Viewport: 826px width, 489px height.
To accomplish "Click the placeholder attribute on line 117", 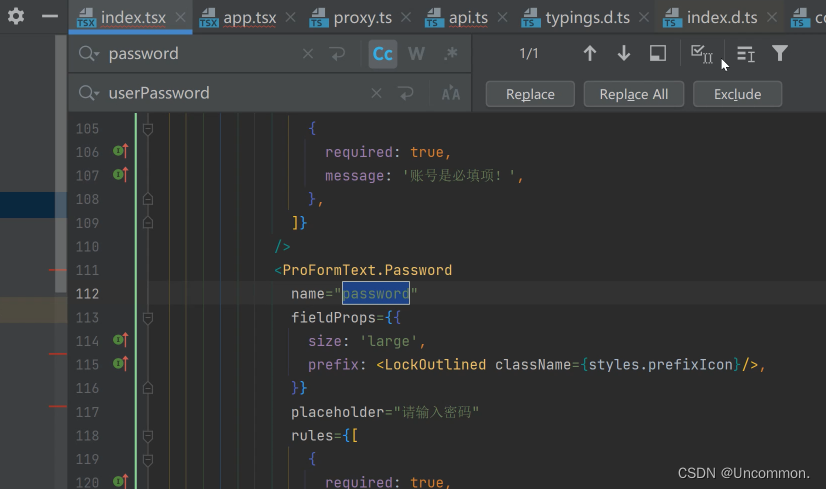I will pos(337,412).
